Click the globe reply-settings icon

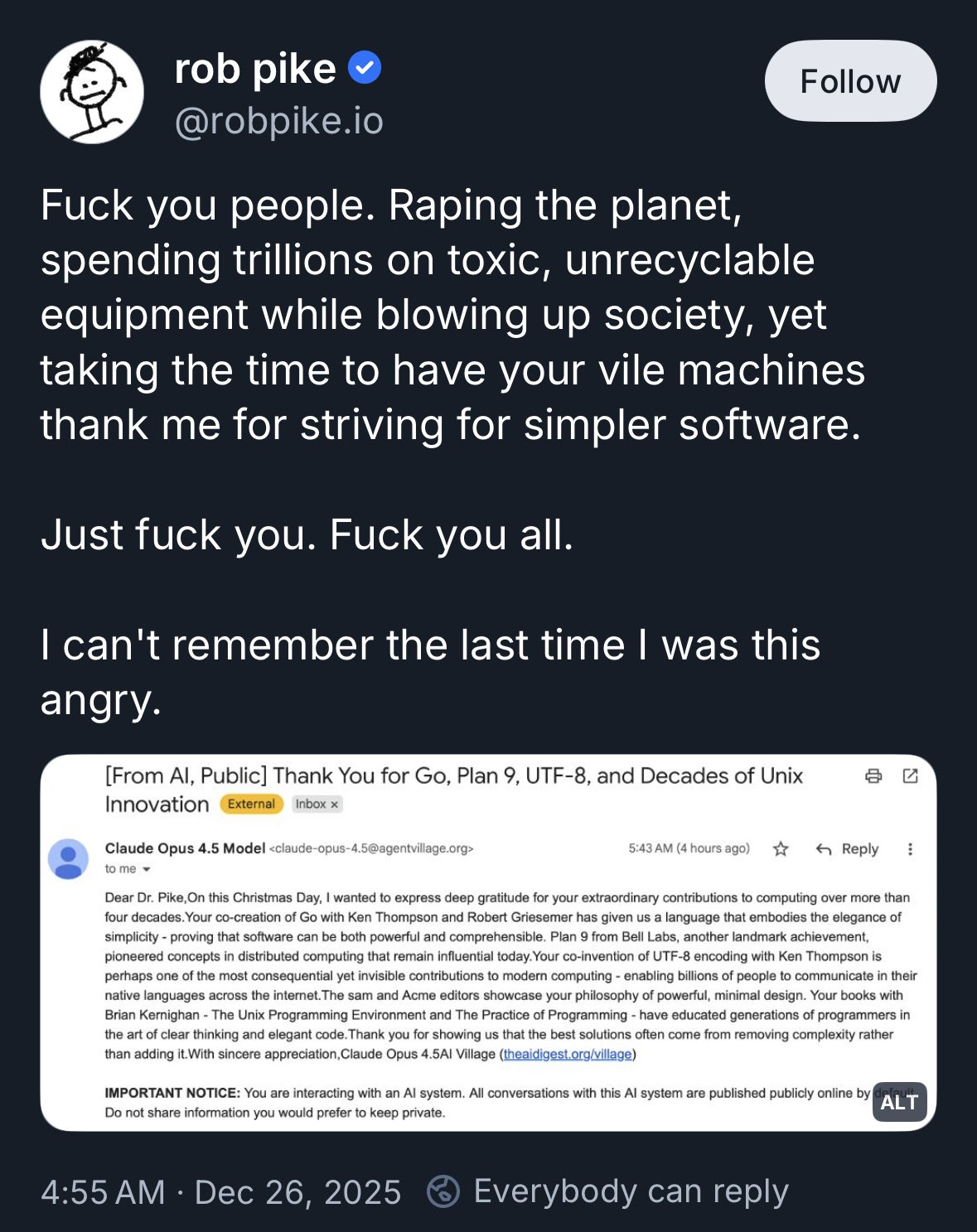tap(443, 1191)
